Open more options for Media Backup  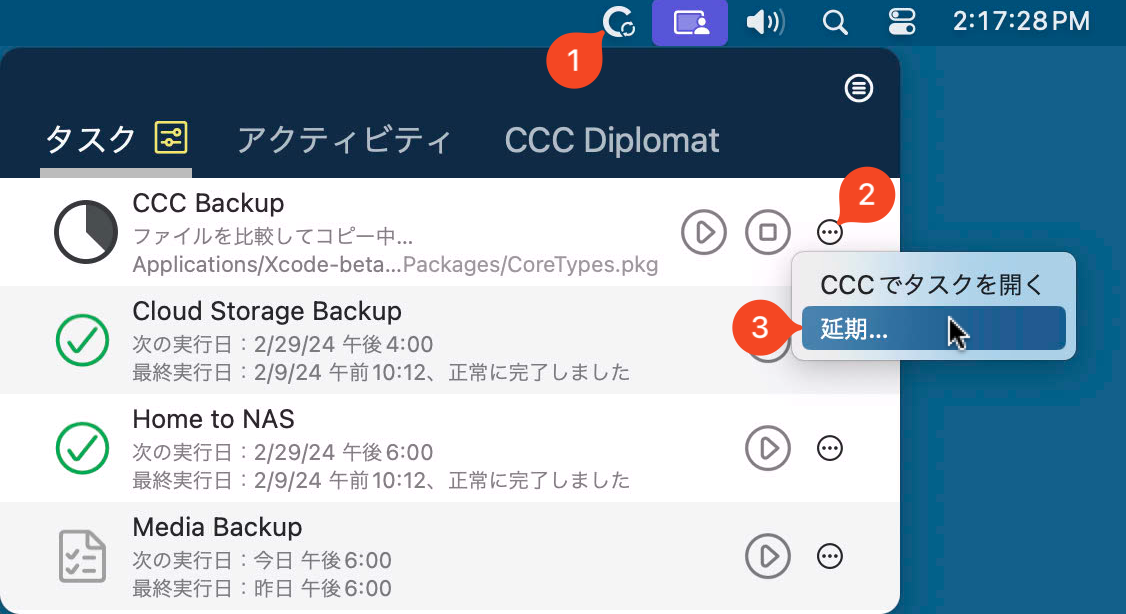click(x=829, y=556)
